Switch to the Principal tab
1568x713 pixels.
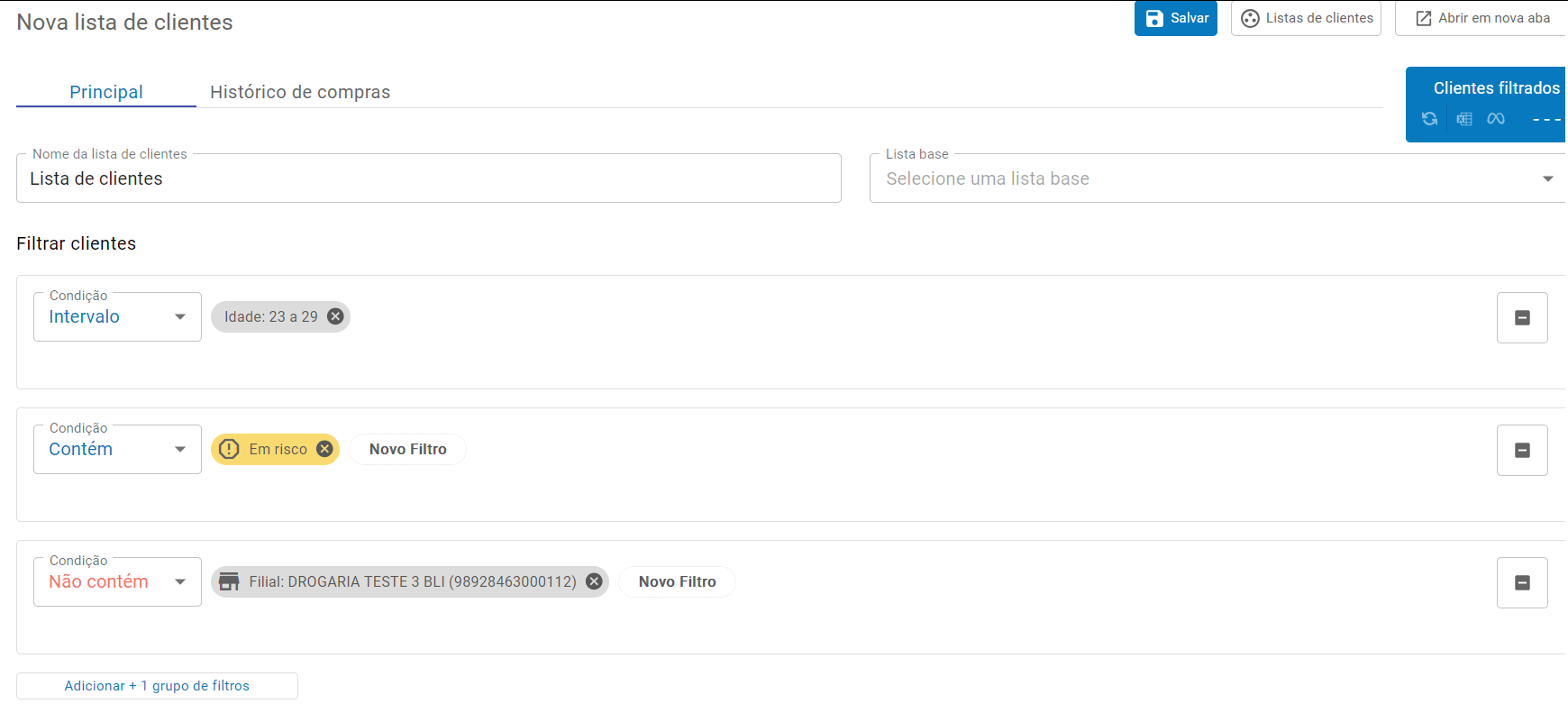106,92
